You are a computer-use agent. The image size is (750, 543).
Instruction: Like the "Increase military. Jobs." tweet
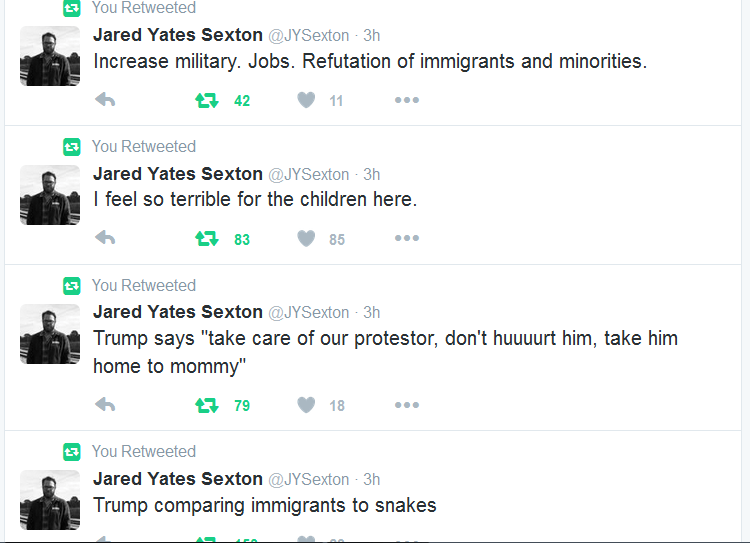307,100
